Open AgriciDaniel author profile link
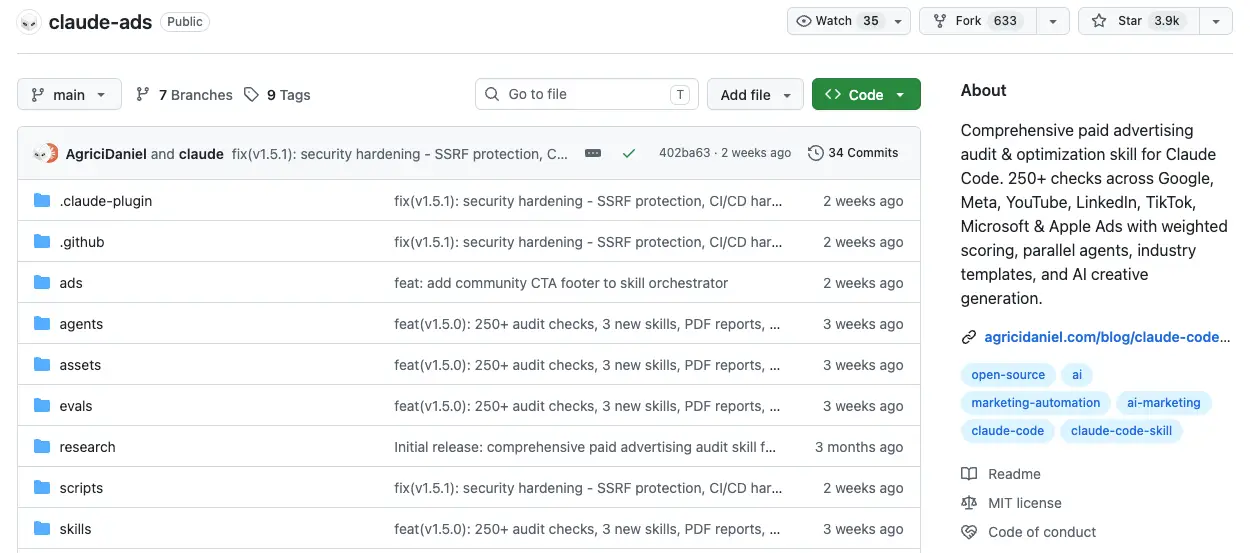The image size is (1250, 553). tap(106, 153)
